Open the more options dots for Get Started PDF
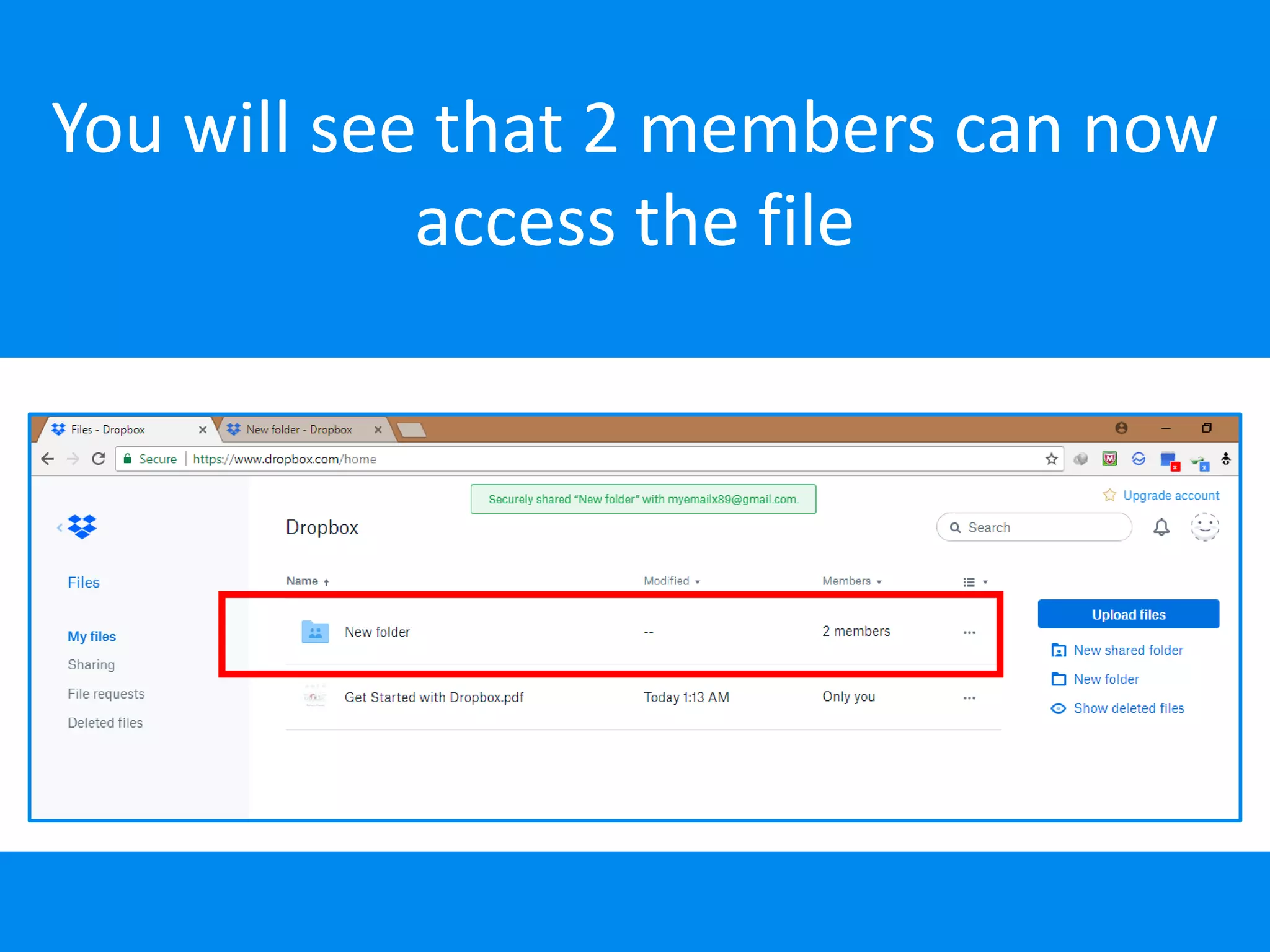This screenshot has width=1270, height=952. coord(969,698)
